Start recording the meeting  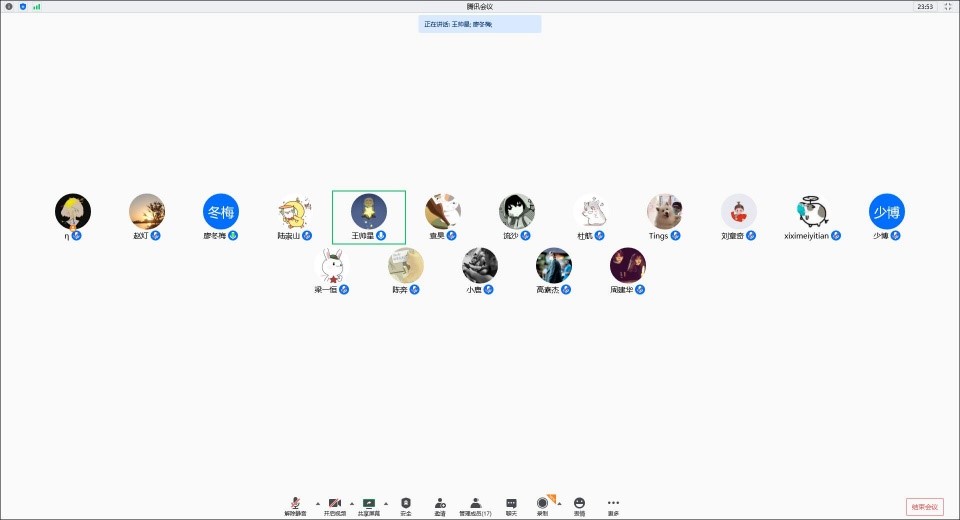[x=542, y=504]
